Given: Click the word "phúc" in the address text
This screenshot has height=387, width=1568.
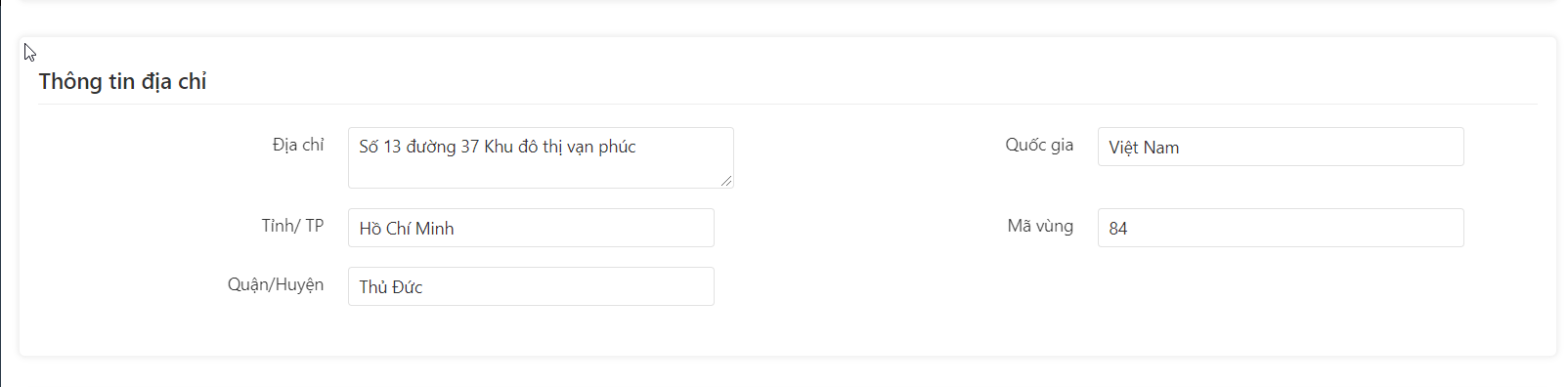Looking at the screenshot, I should pos(617,147).
